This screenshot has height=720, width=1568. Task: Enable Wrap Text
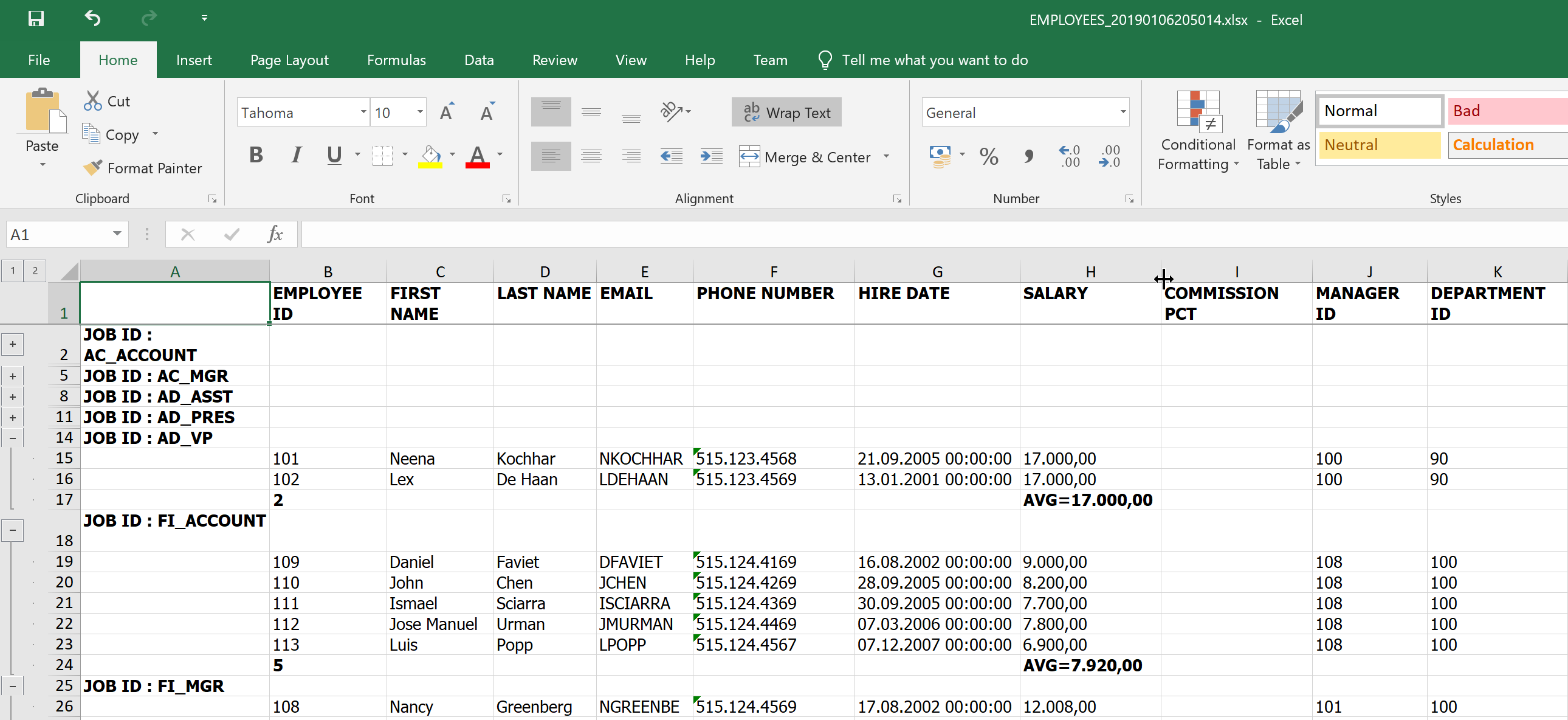point(786,112)
